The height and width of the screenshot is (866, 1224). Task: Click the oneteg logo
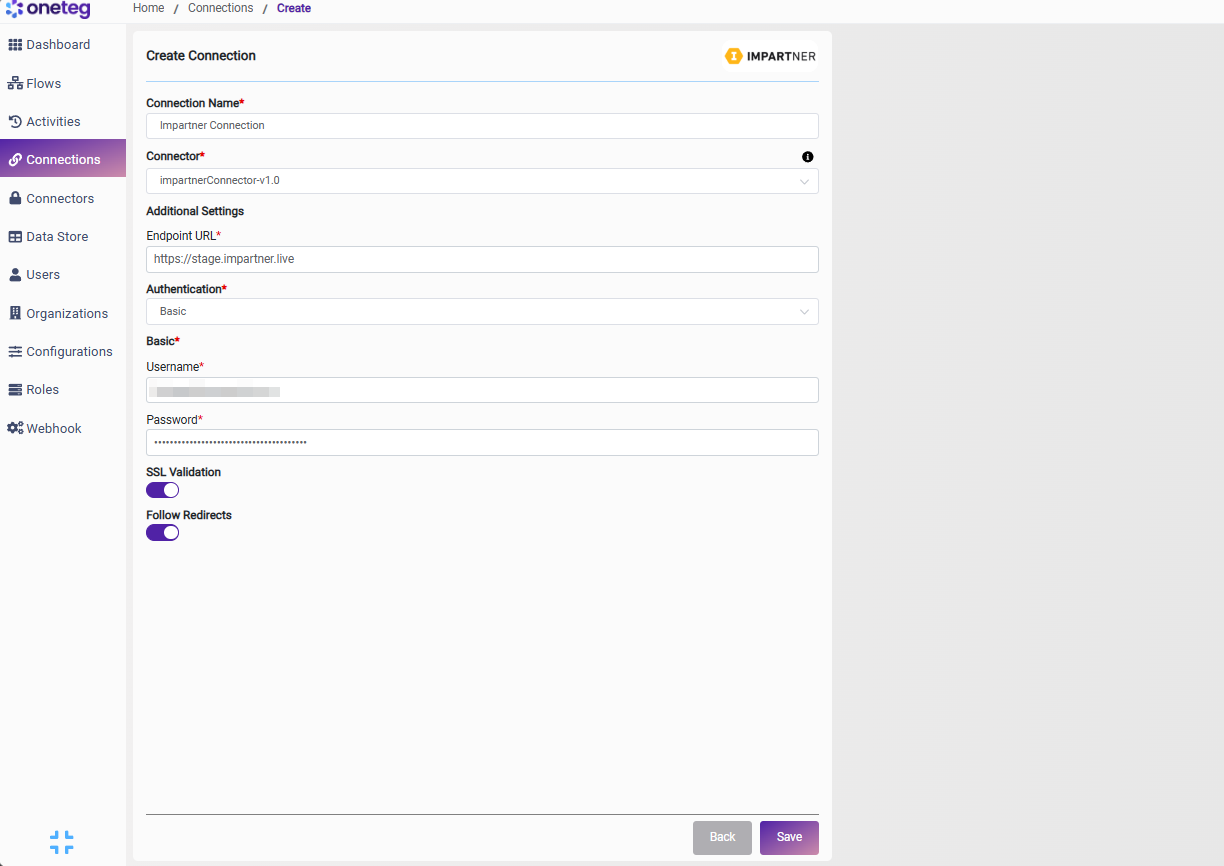pyautogui.click(x=48, y=10)
